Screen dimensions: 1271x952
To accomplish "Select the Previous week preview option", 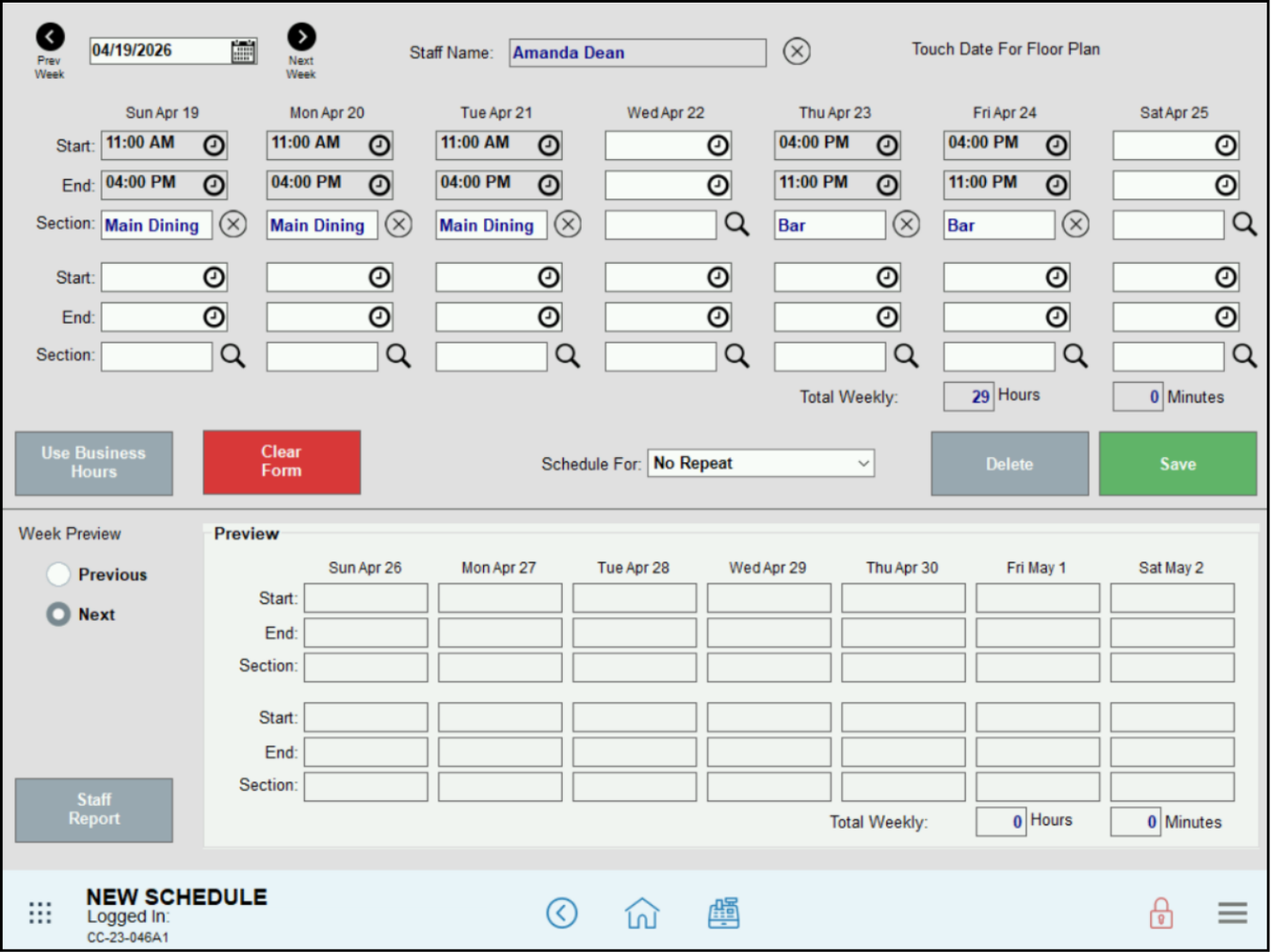I will click(x=58, y=574).
